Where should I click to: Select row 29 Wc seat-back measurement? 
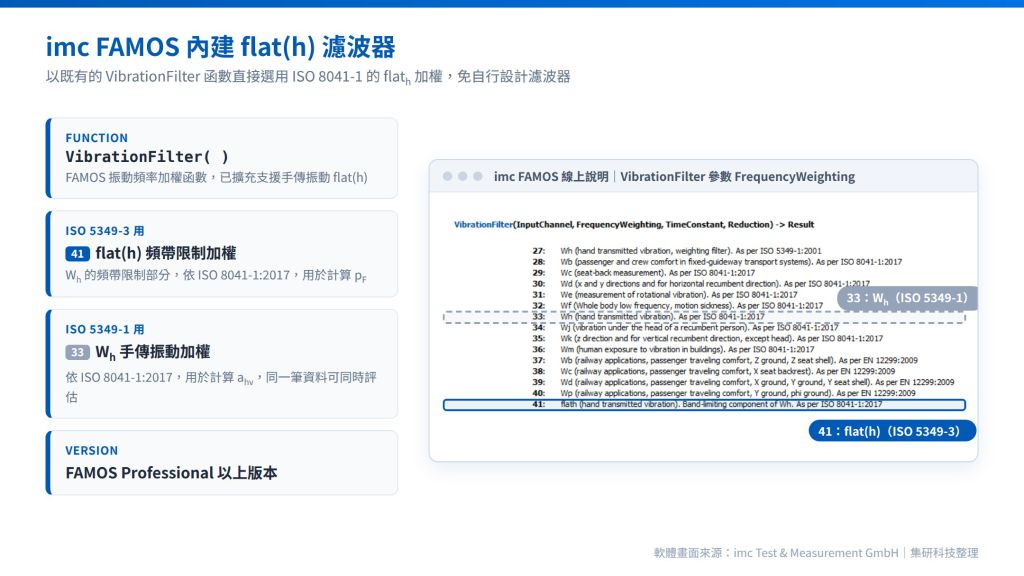click(x=643, y=273)
